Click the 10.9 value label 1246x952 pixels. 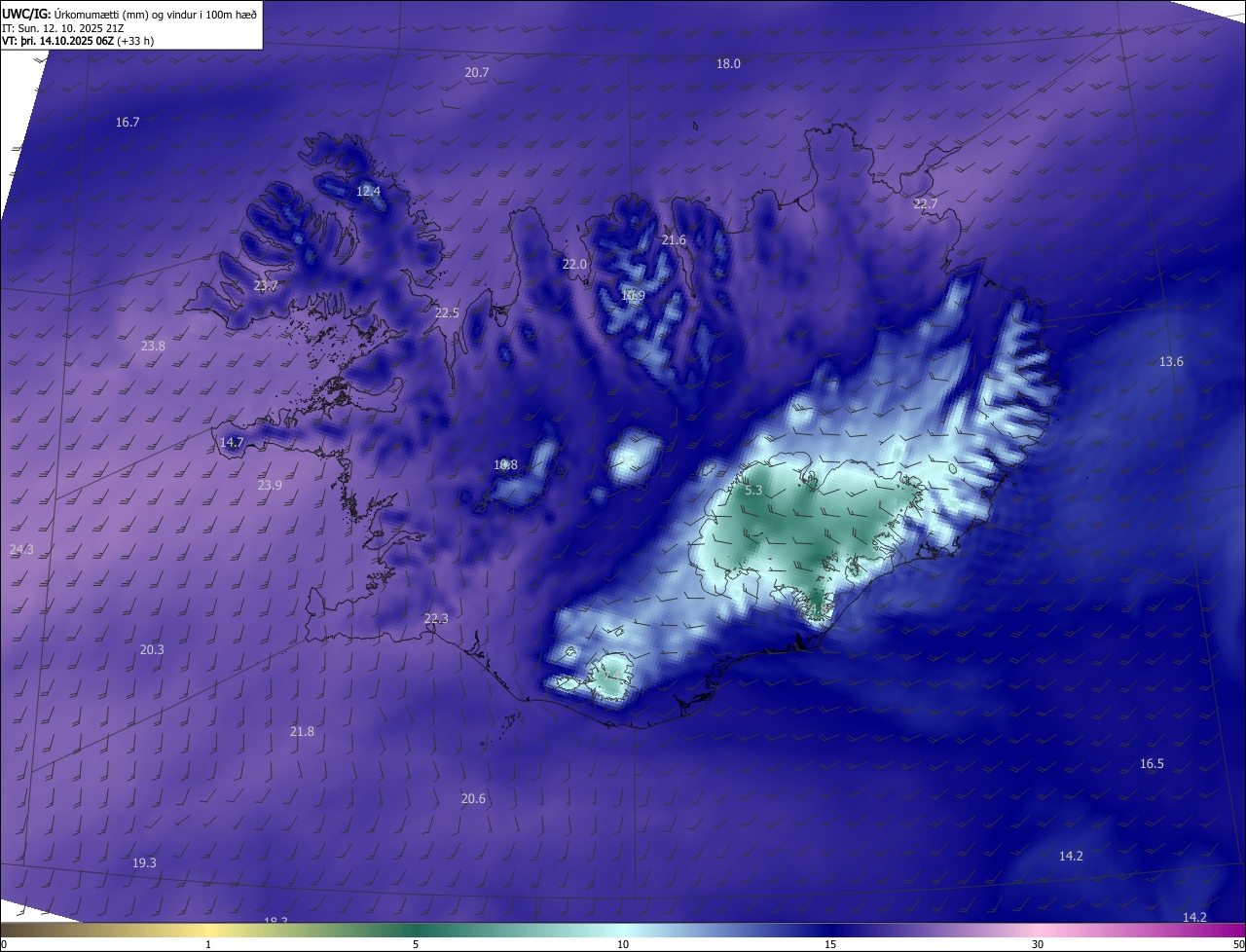633,295
